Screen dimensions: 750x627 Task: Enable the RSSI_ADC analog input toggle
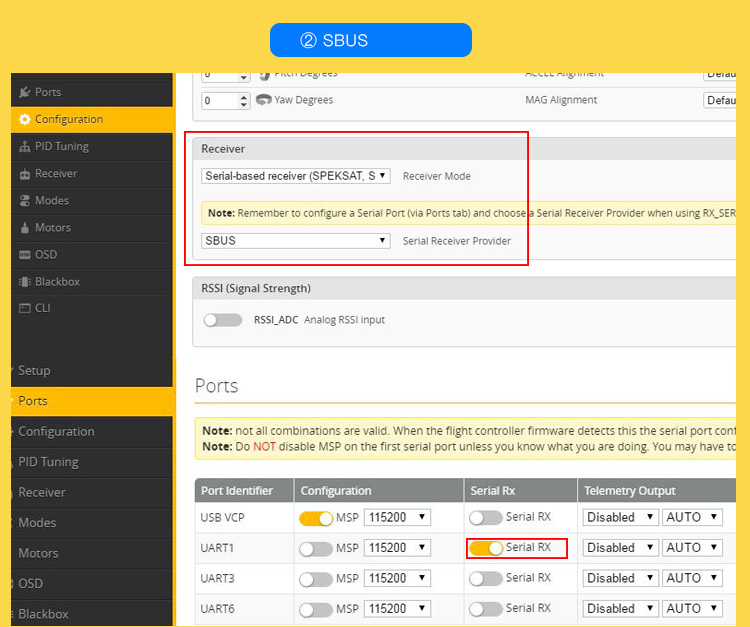(x=222, y=320)
